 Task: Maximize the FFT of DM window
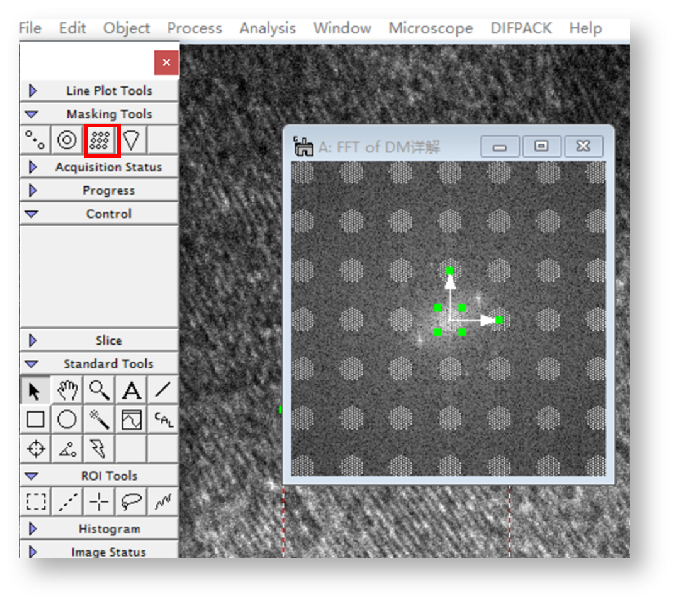541,146
